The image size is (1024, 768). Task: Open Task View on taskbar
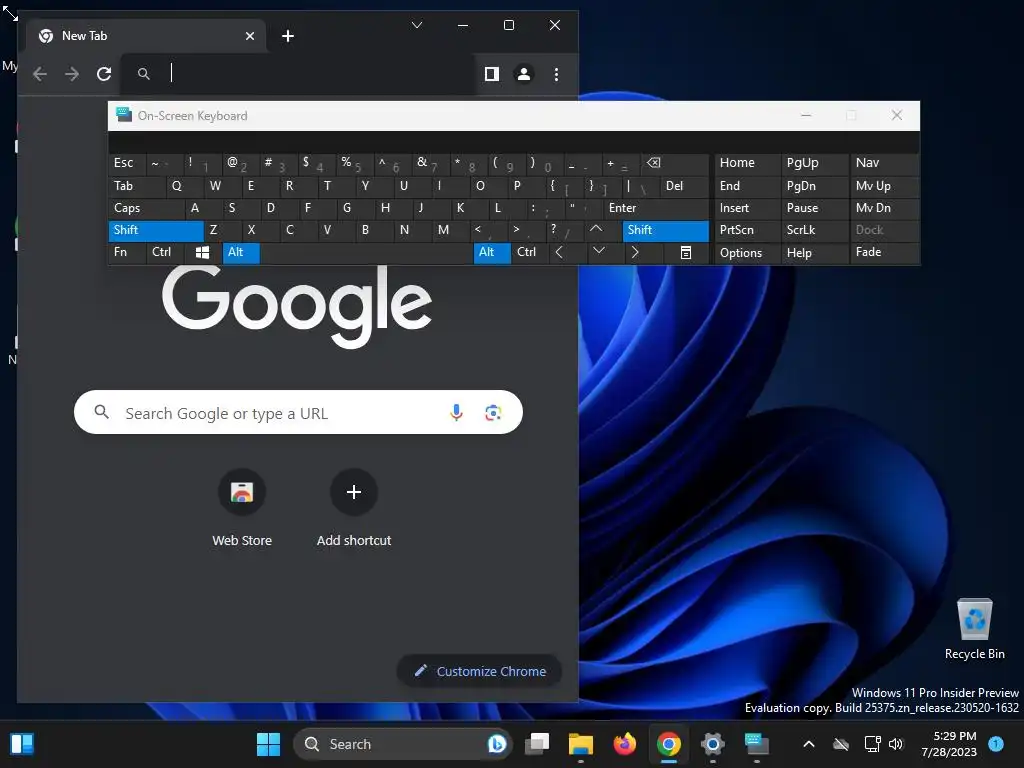[x=537, y=744]
